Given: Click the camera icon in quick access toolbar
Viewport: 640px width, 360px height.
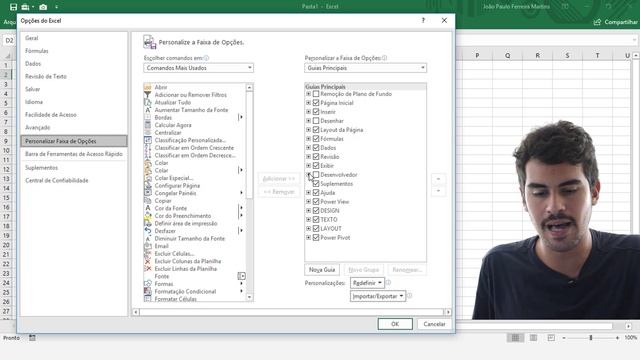Looking at the screenshot, I should (x=43, y=7).
